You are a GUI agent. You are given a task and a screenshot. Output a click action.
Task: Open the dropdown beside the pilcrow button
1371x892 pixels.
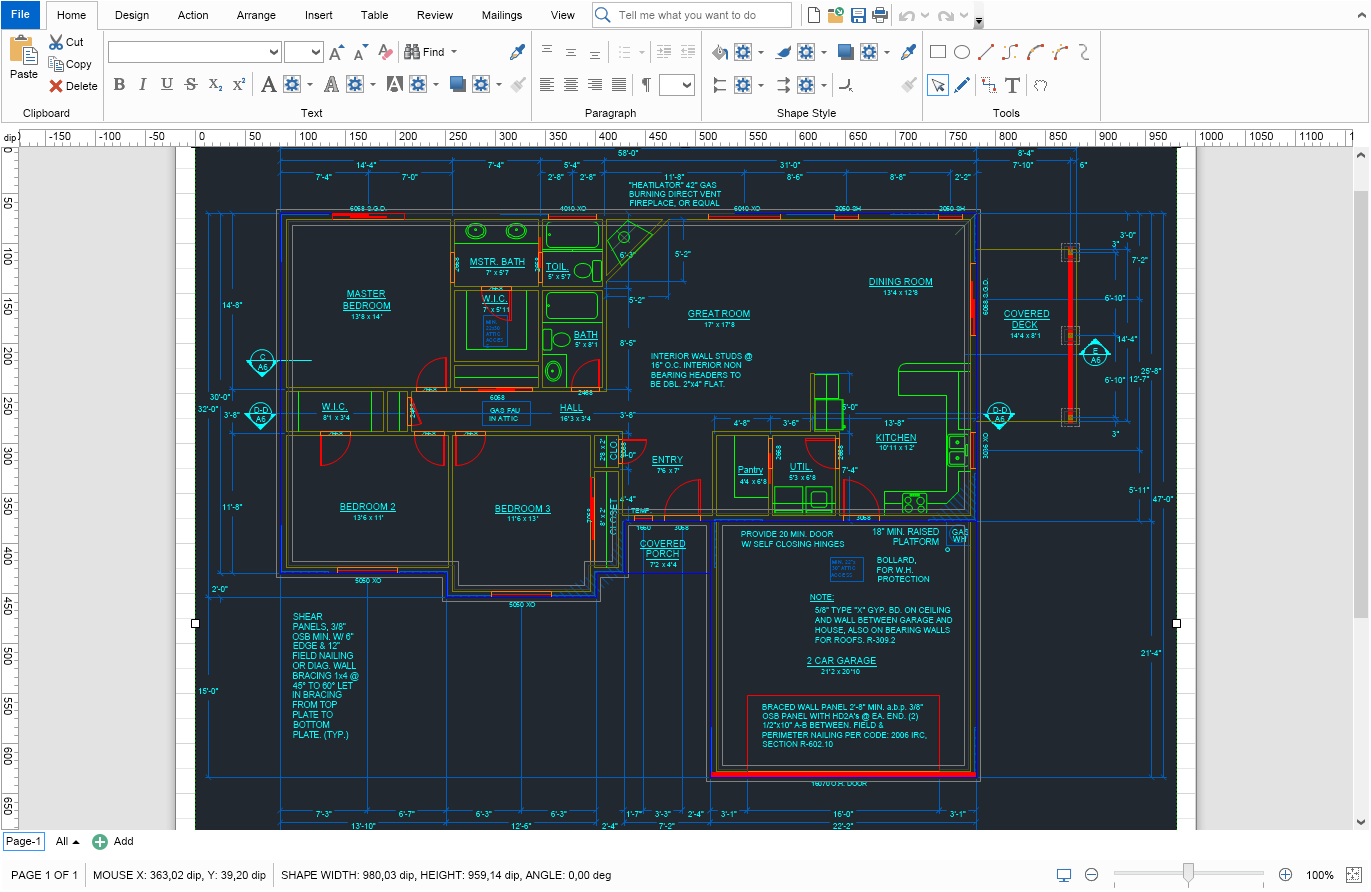686,85
